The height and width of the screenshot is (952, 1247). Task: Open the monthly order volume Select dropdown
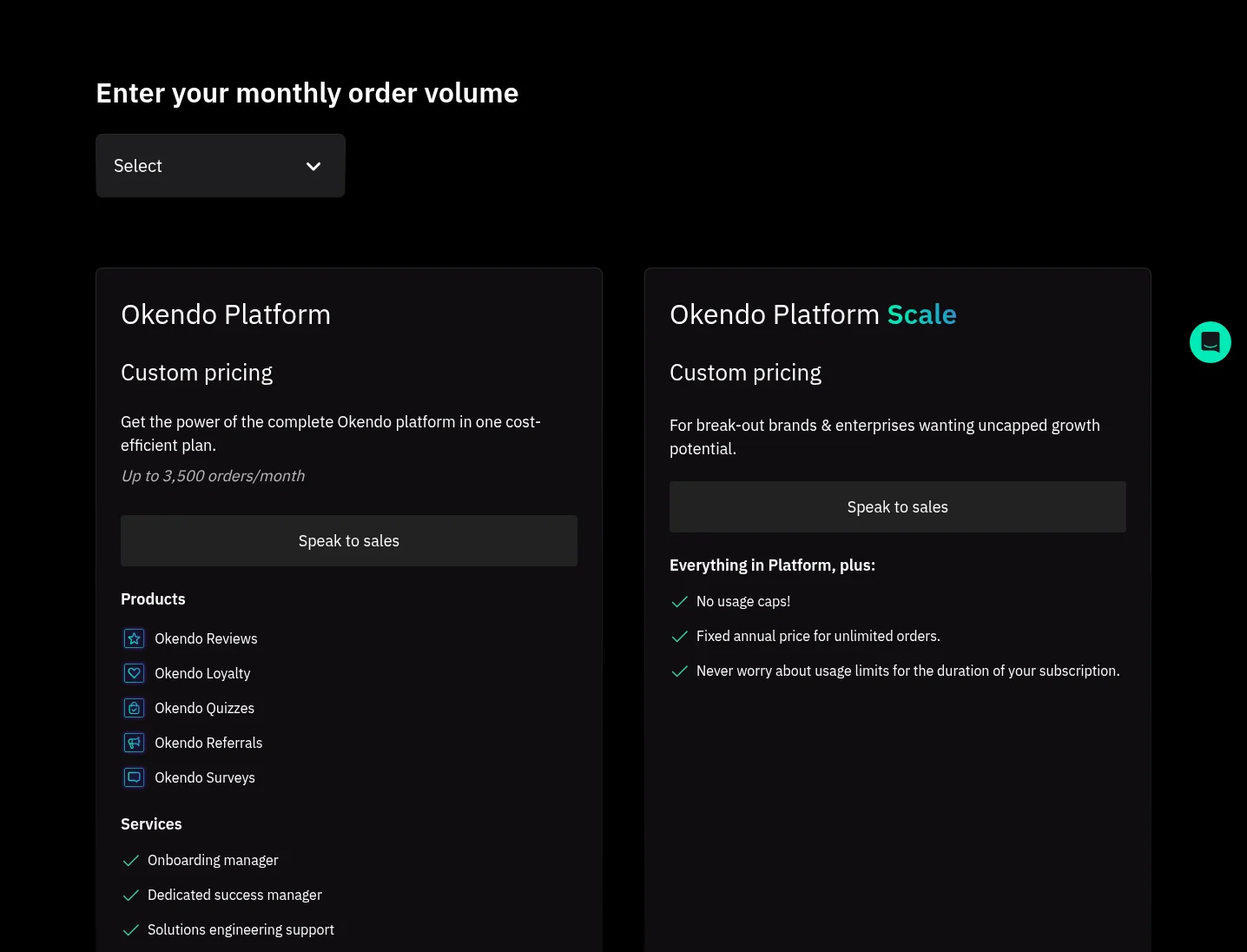(221, 166)
